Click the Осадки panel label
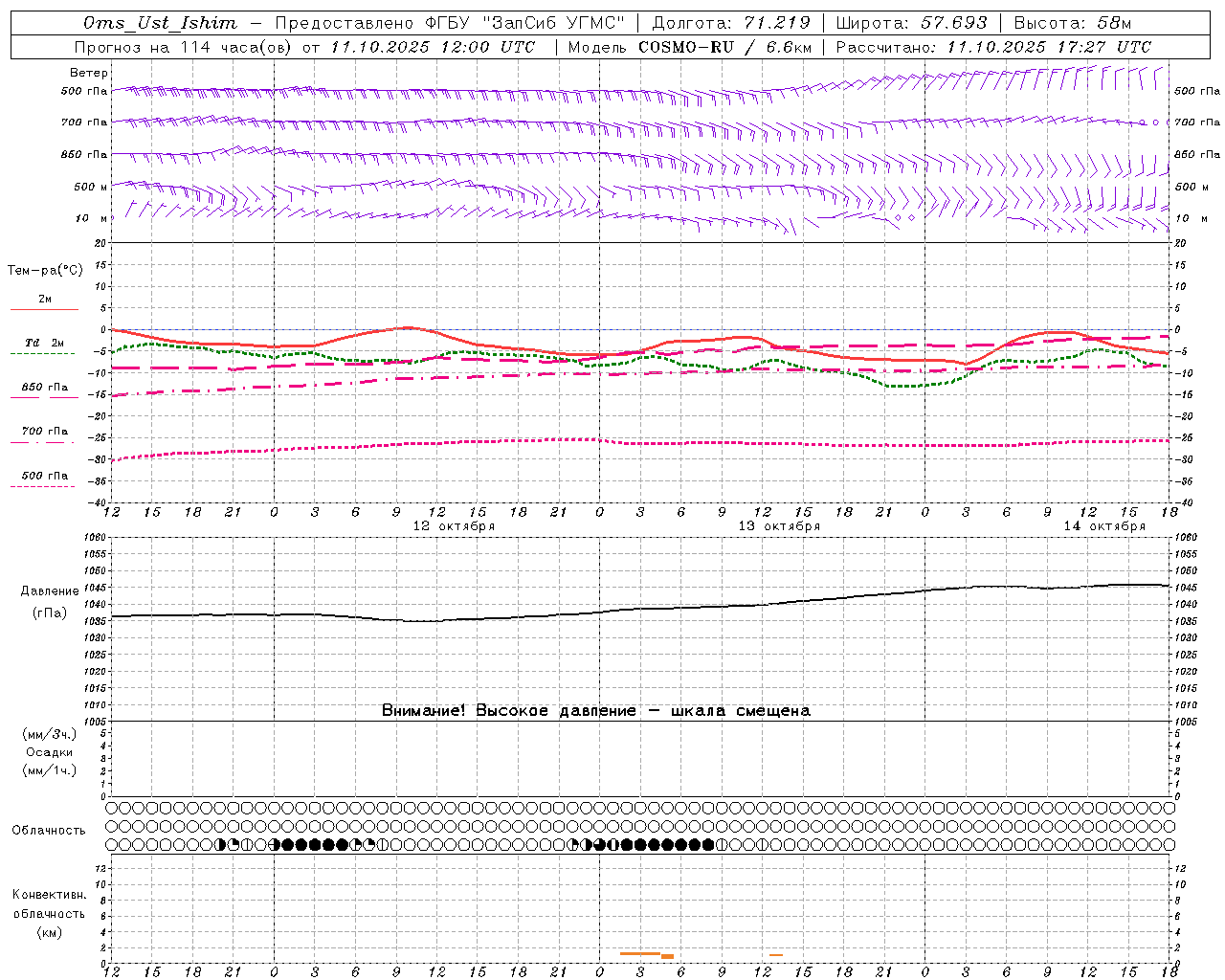The height and width of the screenshot is (980, 1225). [x=50, y=752]
